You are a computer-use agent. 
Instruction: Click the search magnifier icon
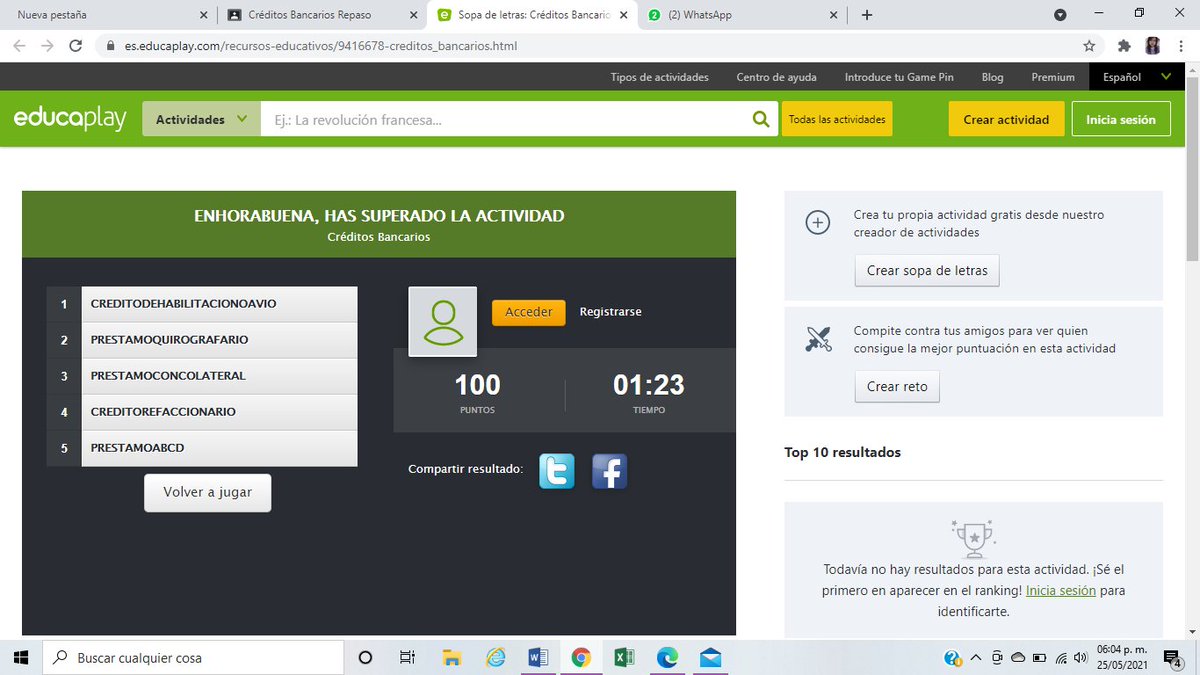tap(762, 119)
